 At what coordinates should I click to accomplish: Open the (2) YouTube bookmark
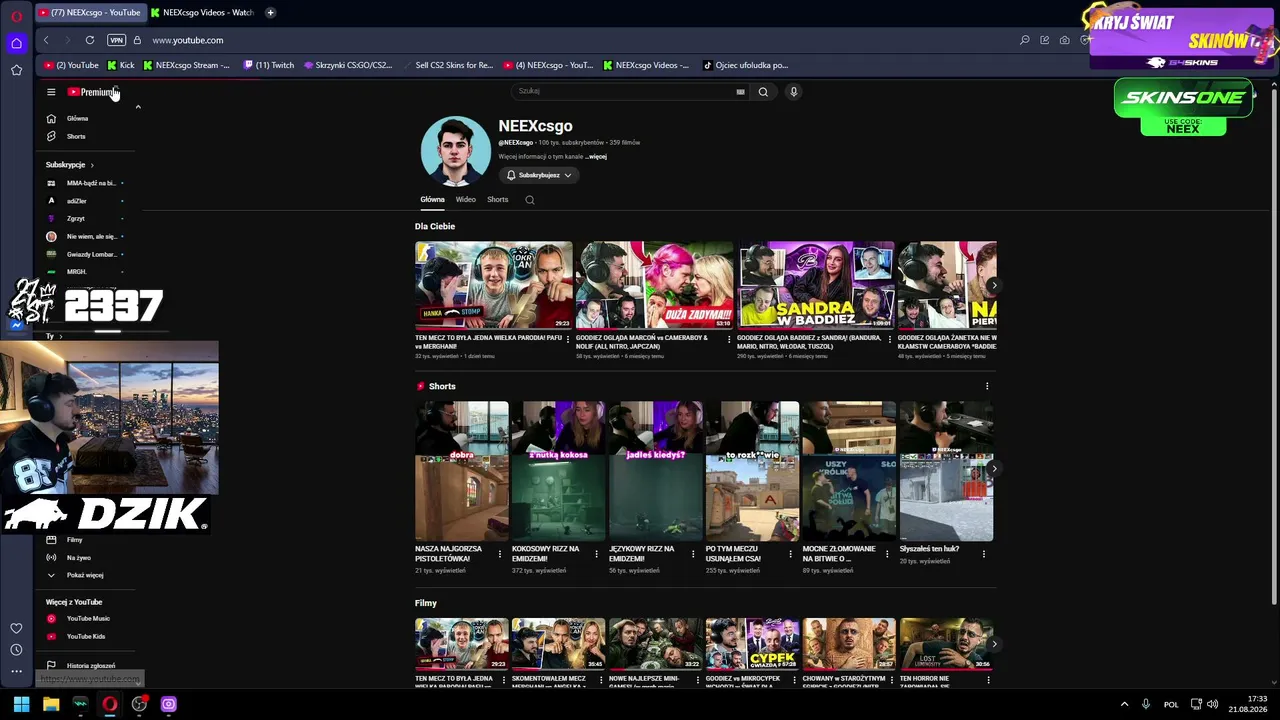[x=70, y=65]
